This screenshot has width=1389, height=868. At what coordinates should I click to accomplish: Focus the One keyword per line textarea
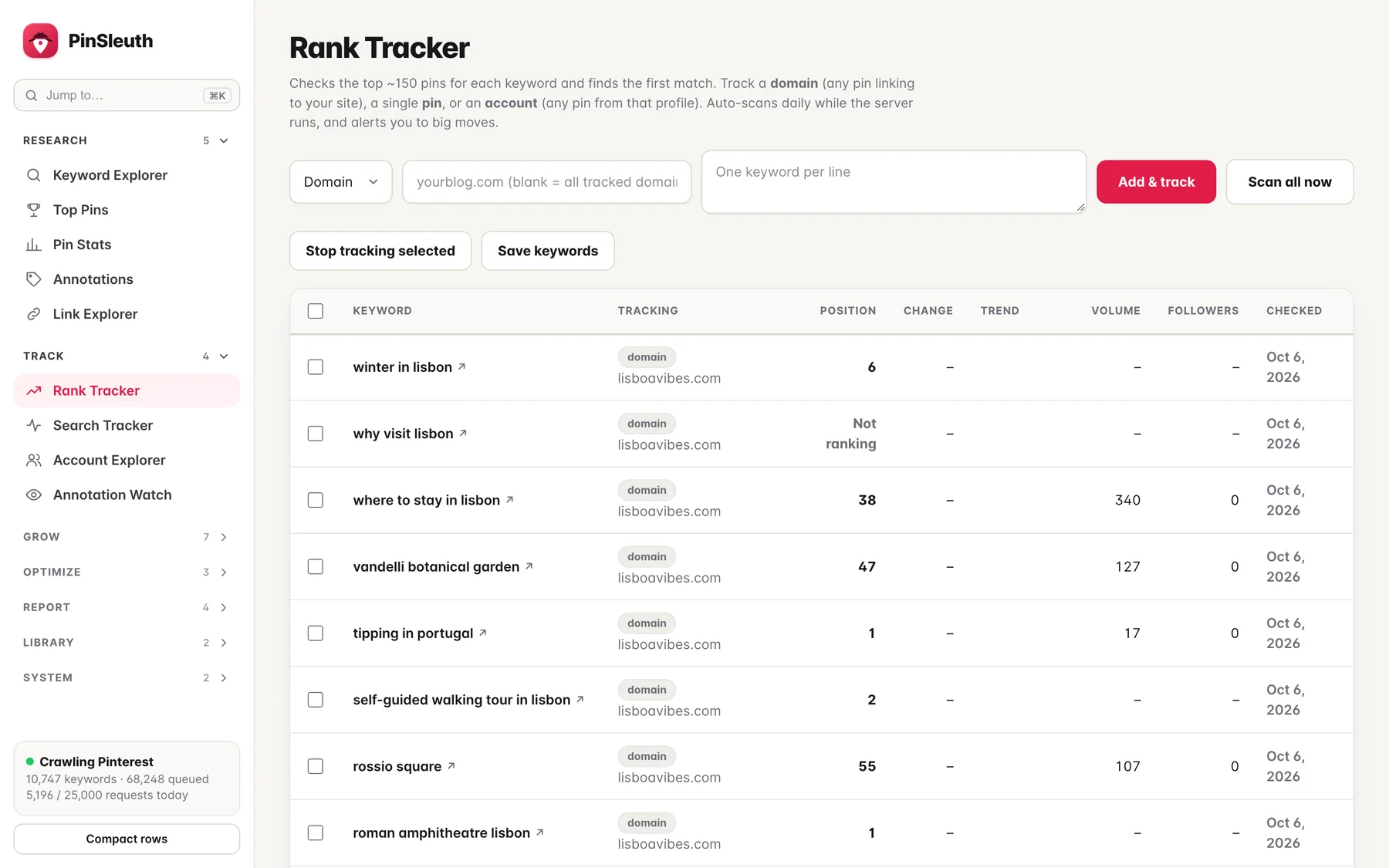(x=894, y=182)
